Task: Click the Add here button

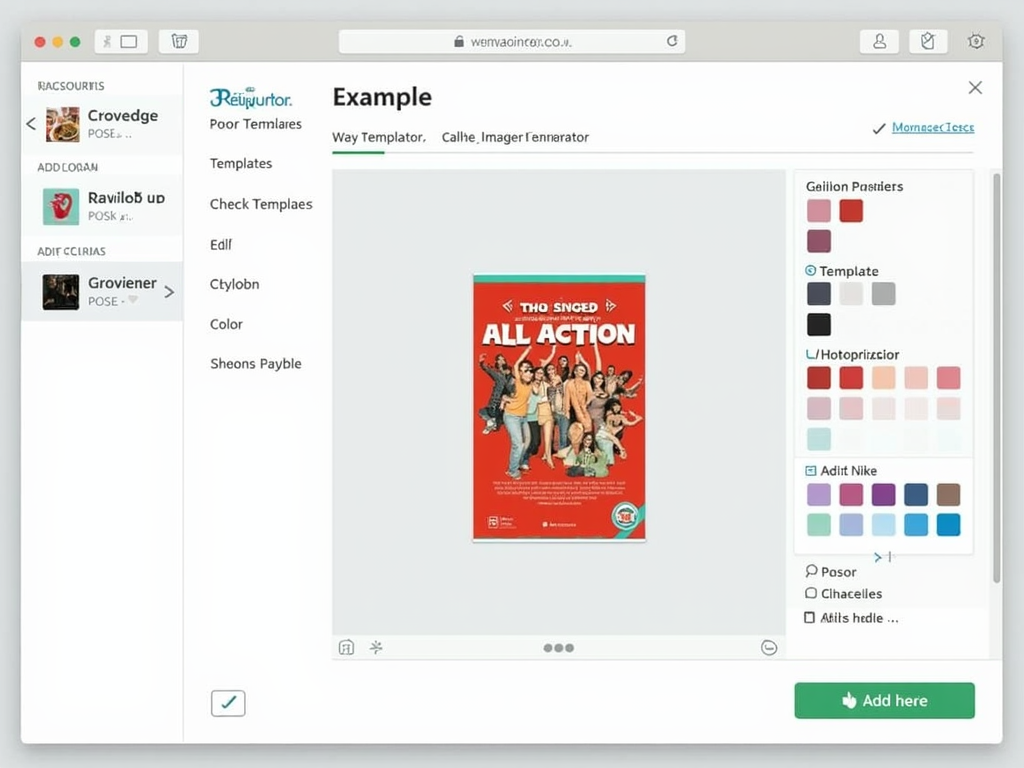Action: (884, 700)
